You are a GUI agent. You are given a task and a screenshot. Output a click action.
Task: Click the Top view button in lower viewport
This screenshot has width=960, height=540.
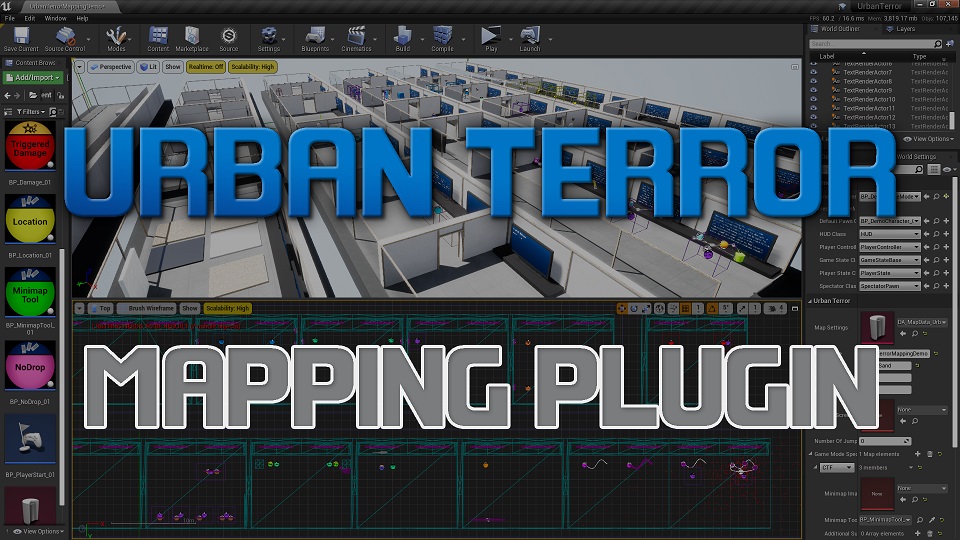click(x=100, y=309)
